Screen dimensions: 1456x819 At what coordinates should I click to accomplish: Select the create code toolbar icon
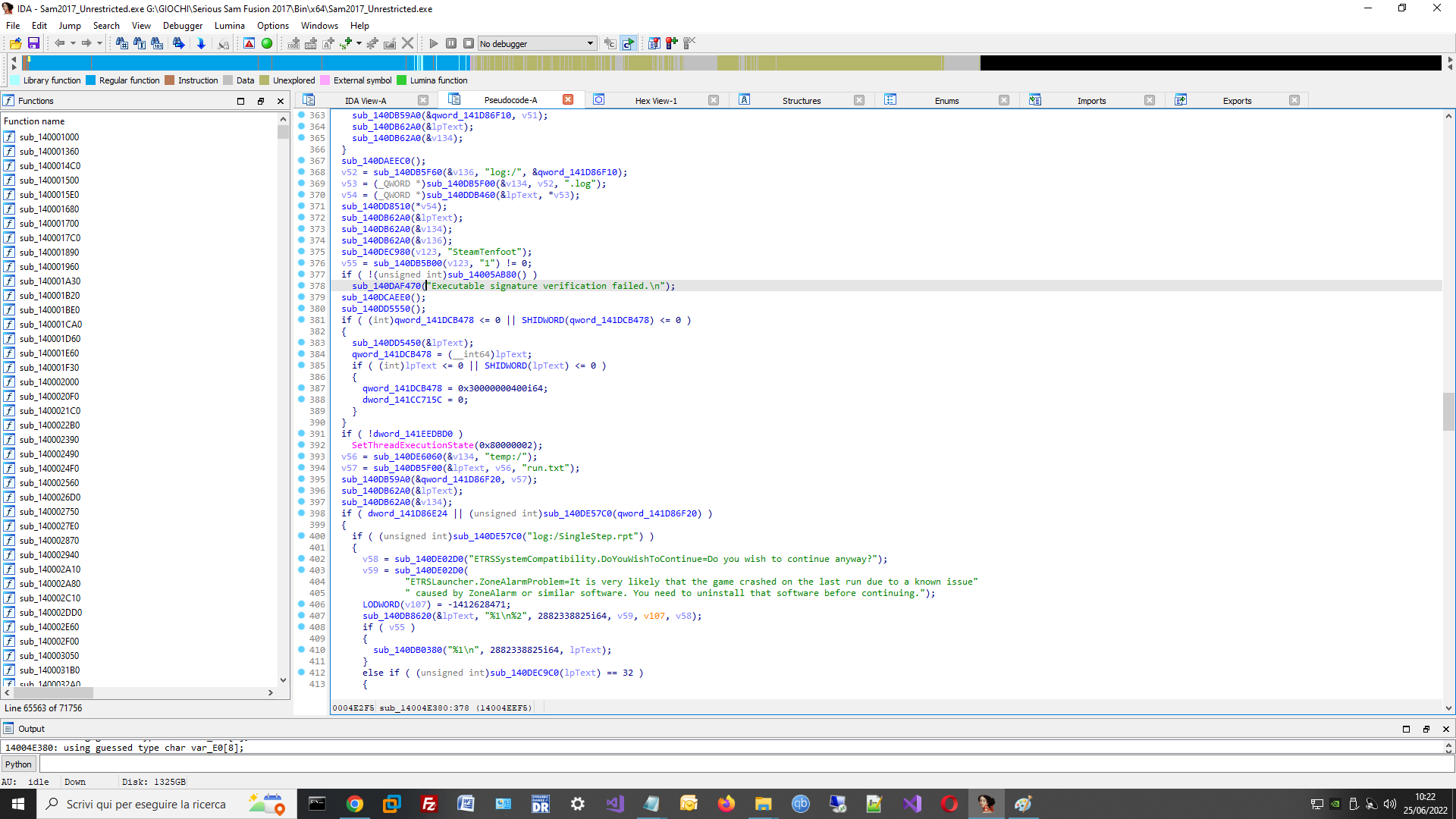pyautogui.click(x=293, y=43)
